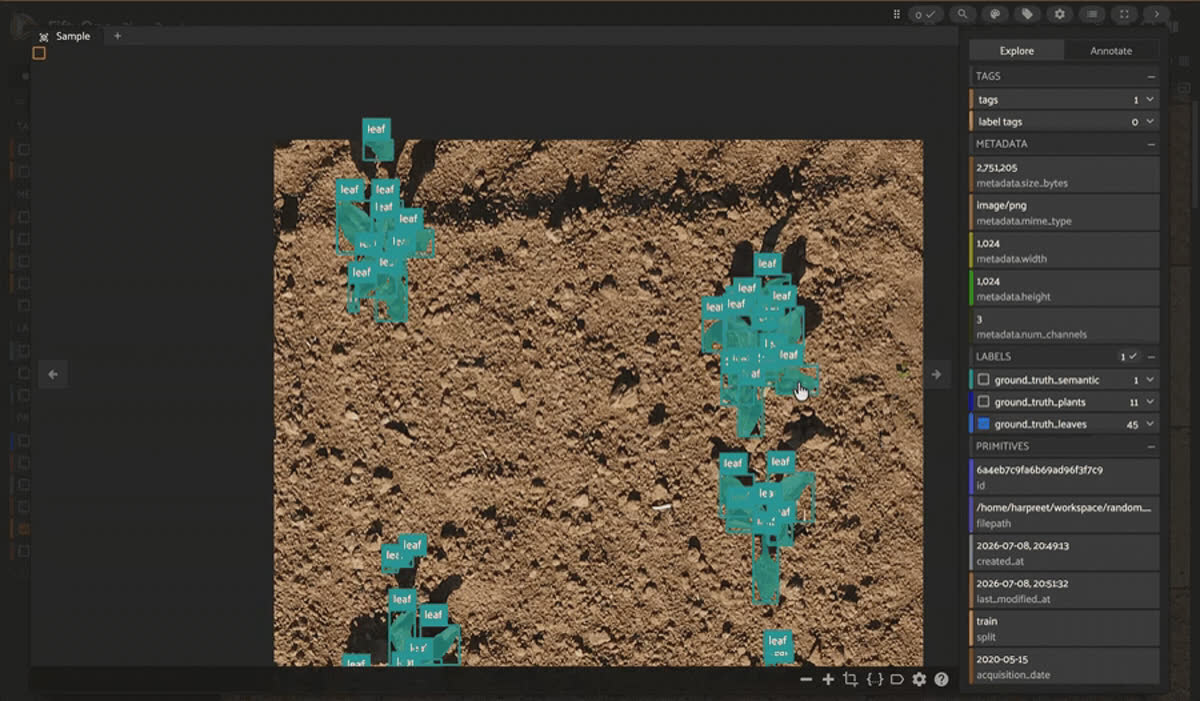Toggle ground_truth_plants checkbox
The image size is (1200, 701).
[983, 402]
